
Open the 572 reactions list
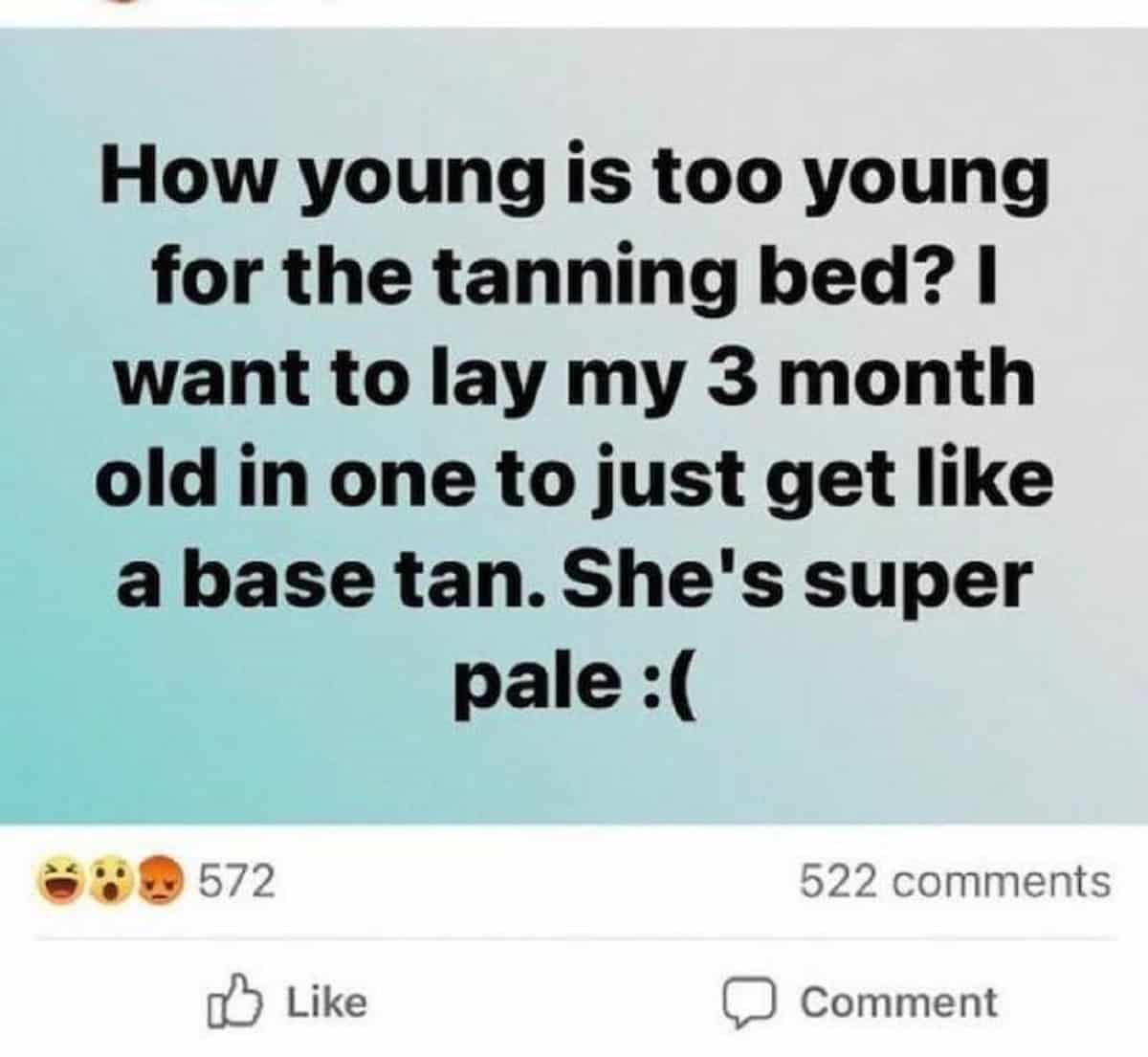click(157, 881)
